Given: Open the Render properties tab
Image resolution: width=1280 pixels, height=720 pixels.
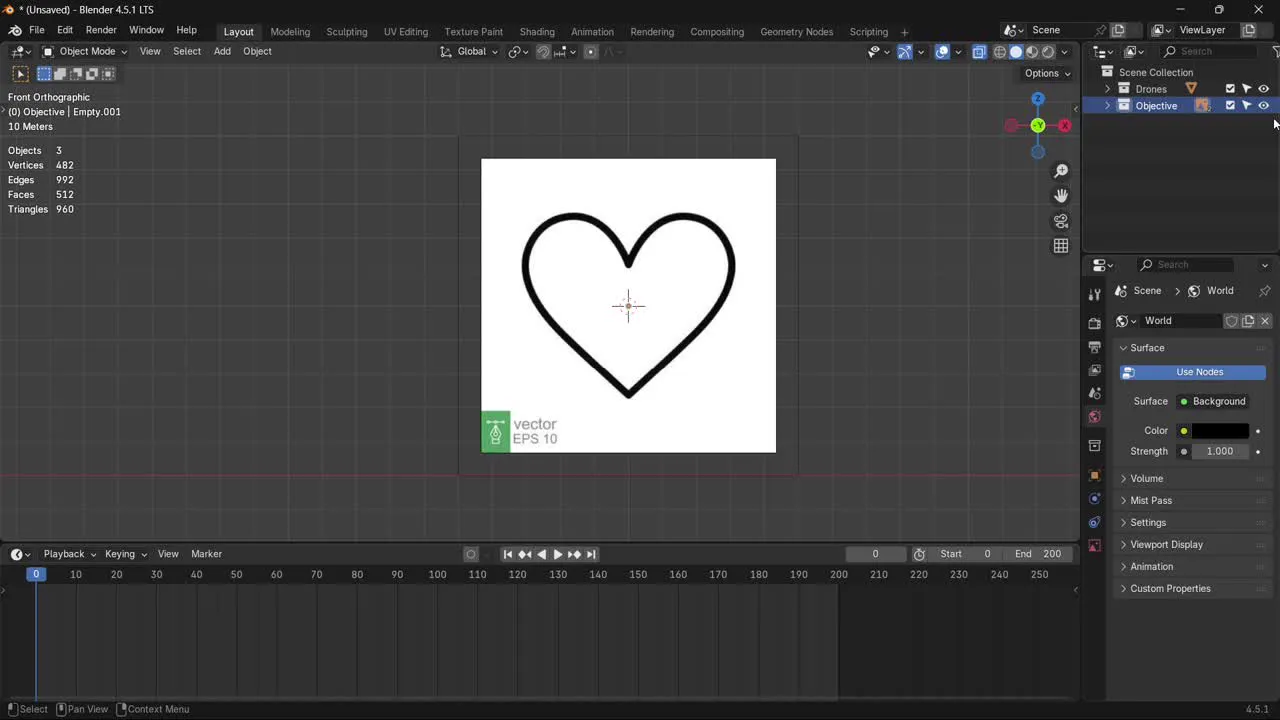Looking at the screenshot, I should 1094,323.
